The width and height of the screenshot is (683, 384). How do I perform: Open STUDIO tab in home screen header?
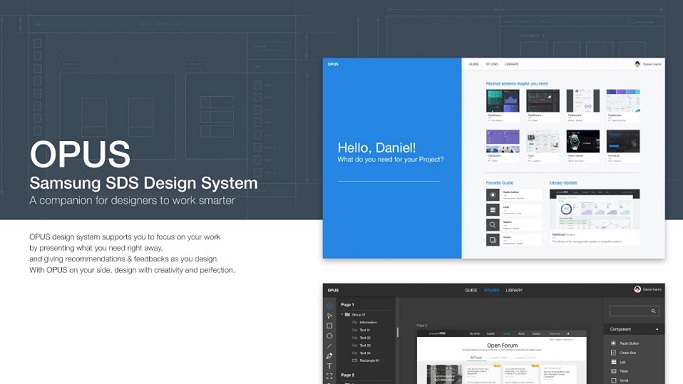click(x=492, y=64)
